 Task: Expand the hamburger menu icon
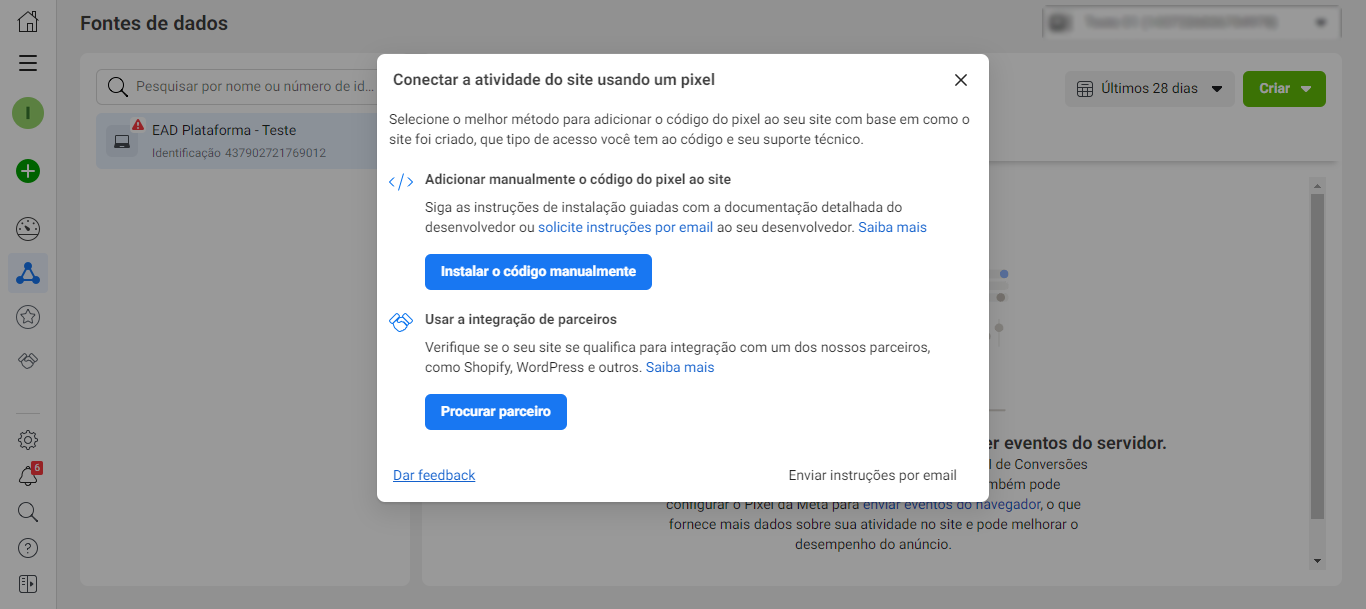click(x=28, y=63)
